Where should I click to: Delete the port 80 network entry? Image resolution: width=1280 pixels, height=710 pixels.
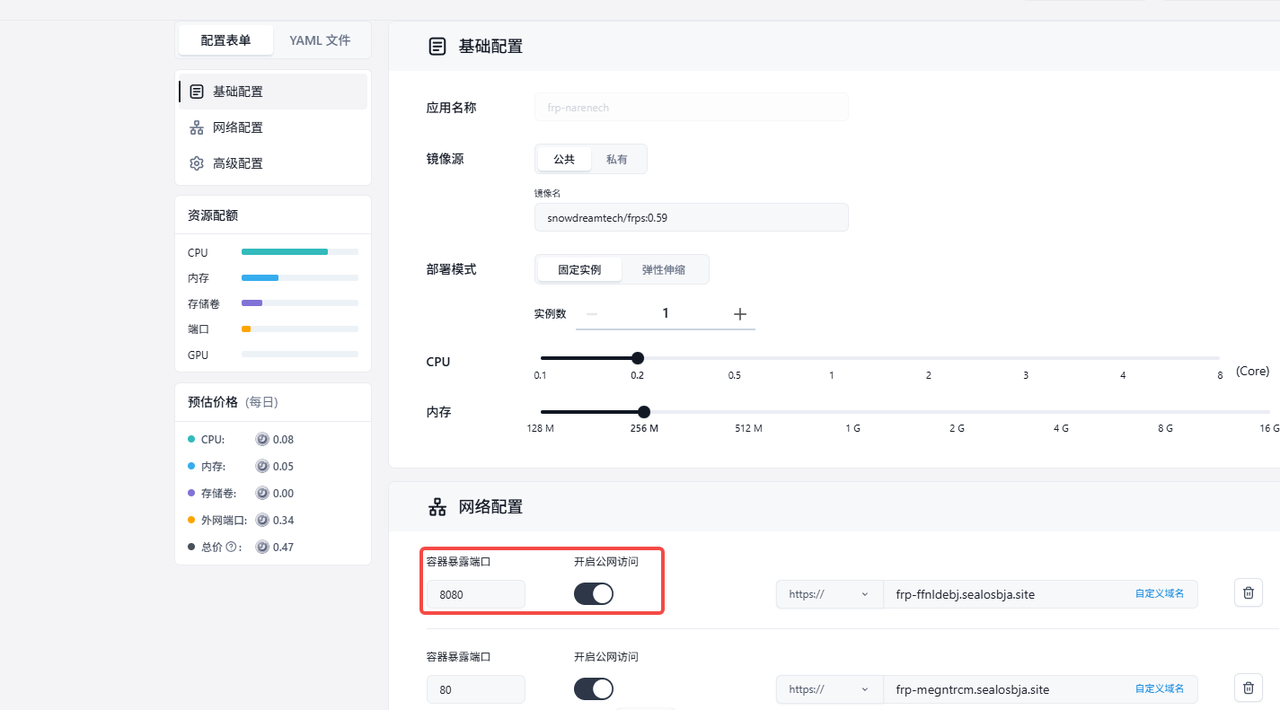click(x=1248, y=688)
